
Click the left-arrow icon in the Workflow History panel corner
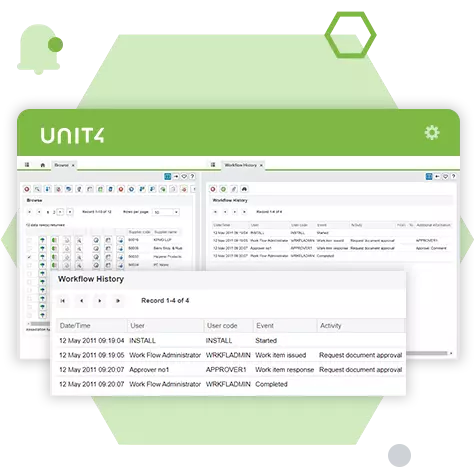(437, 176)
